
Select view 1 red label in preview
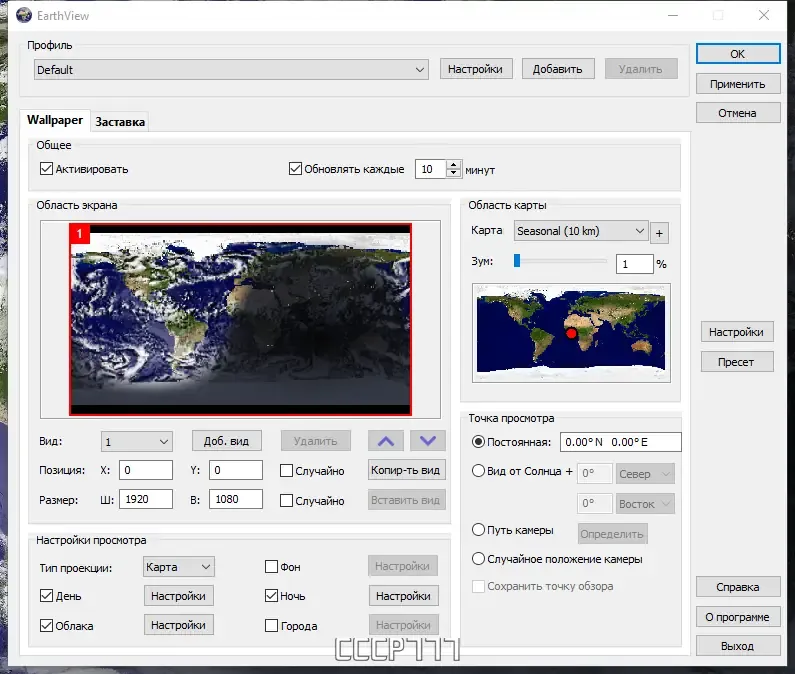(x=80, y=234)
